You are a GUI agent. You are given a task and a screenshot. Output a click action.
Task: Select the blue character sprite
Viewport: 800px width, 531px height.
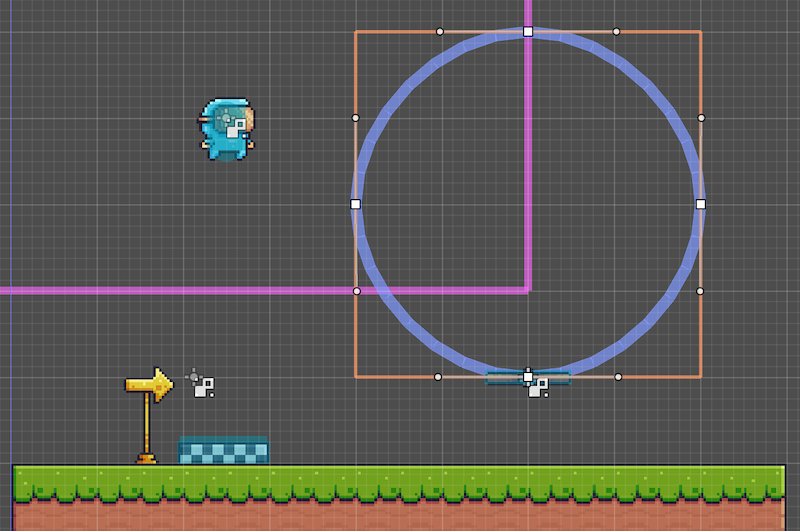pyautogui.click(x=226, y=128)
